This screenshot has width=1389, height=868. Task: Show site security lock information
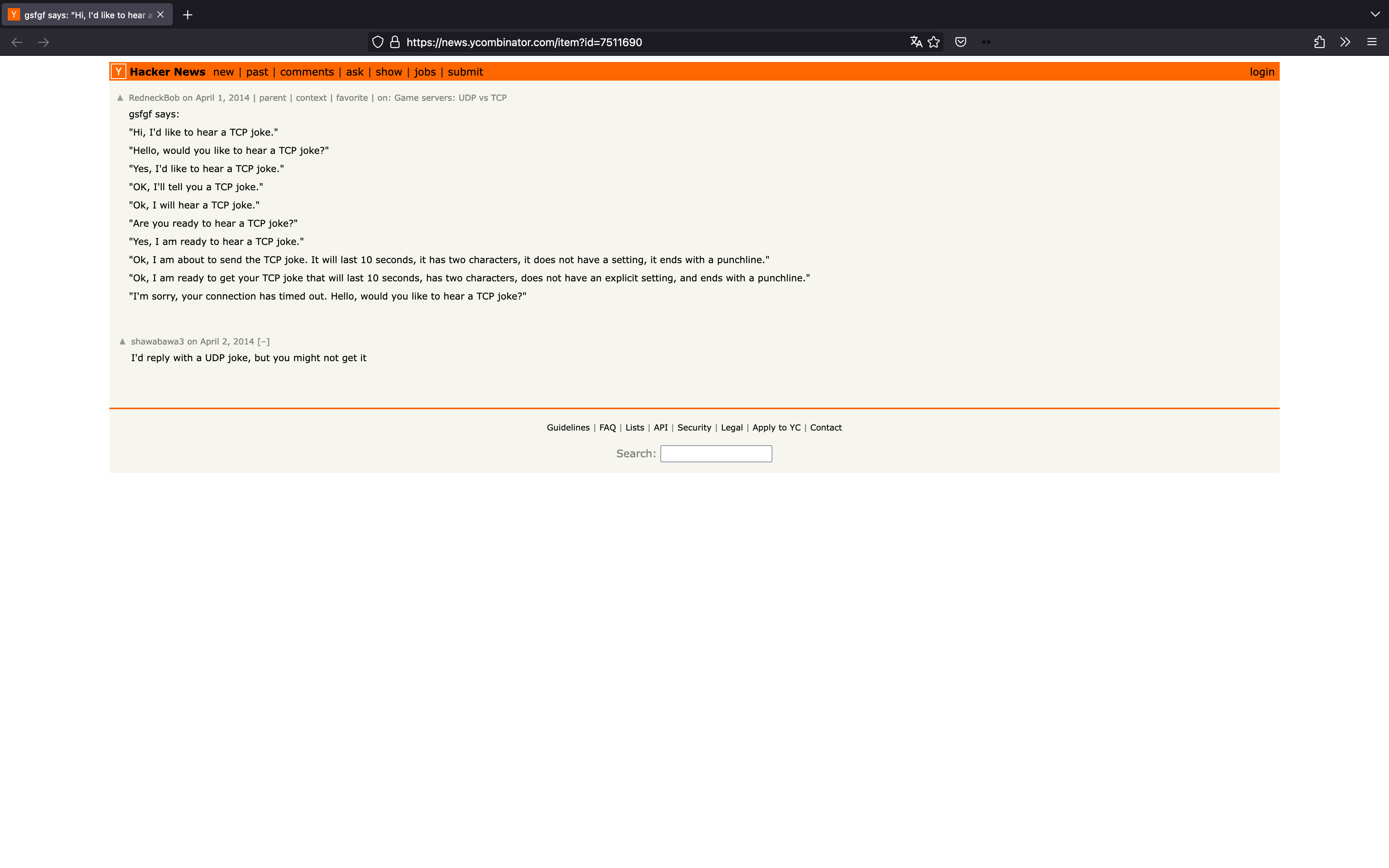(x=395, y=42)
